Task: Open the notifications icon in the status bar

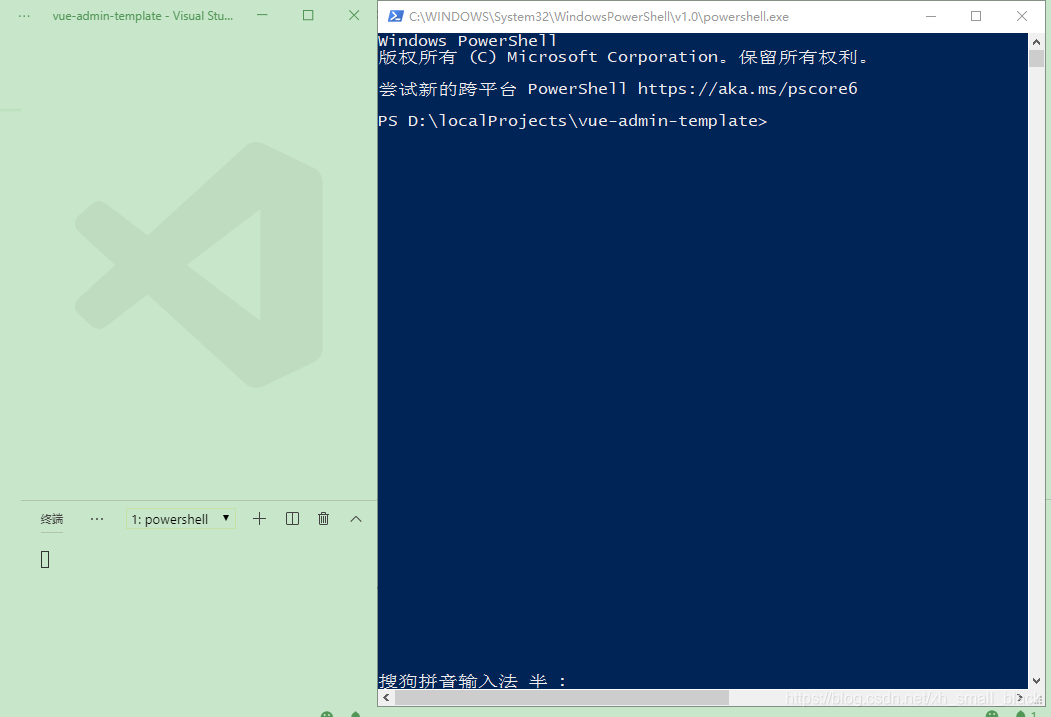Action: pyautogui.click(x=355, y=714)
